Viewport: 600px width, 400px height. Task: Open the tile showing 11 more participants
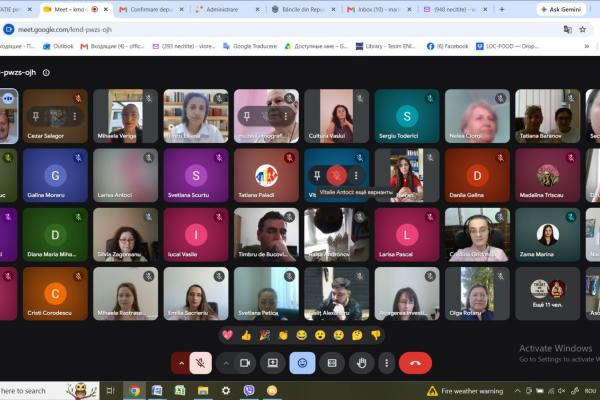pos(548,294)
